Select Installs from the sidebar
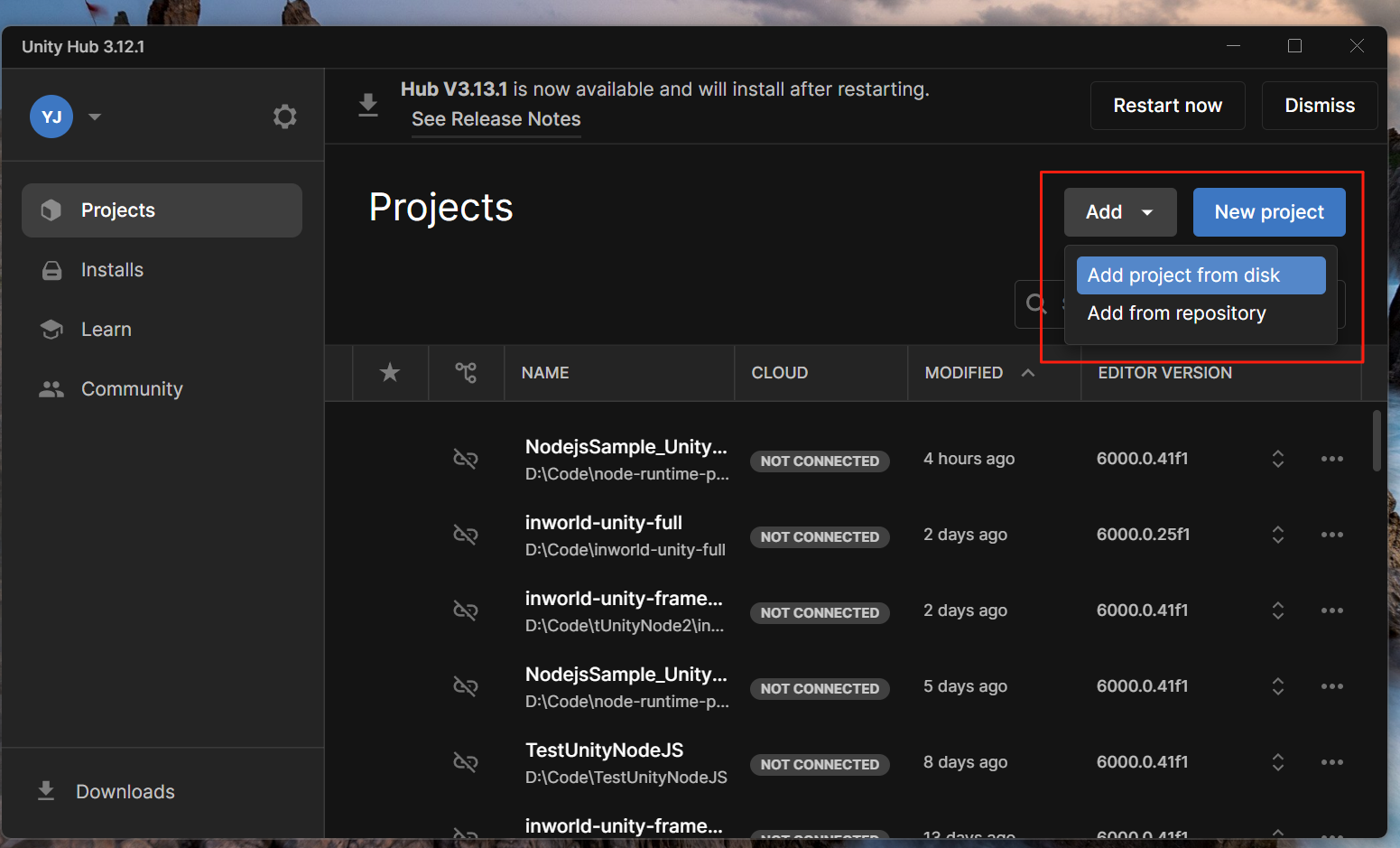This screenshot has height=848, width=1400. [112, 269]
